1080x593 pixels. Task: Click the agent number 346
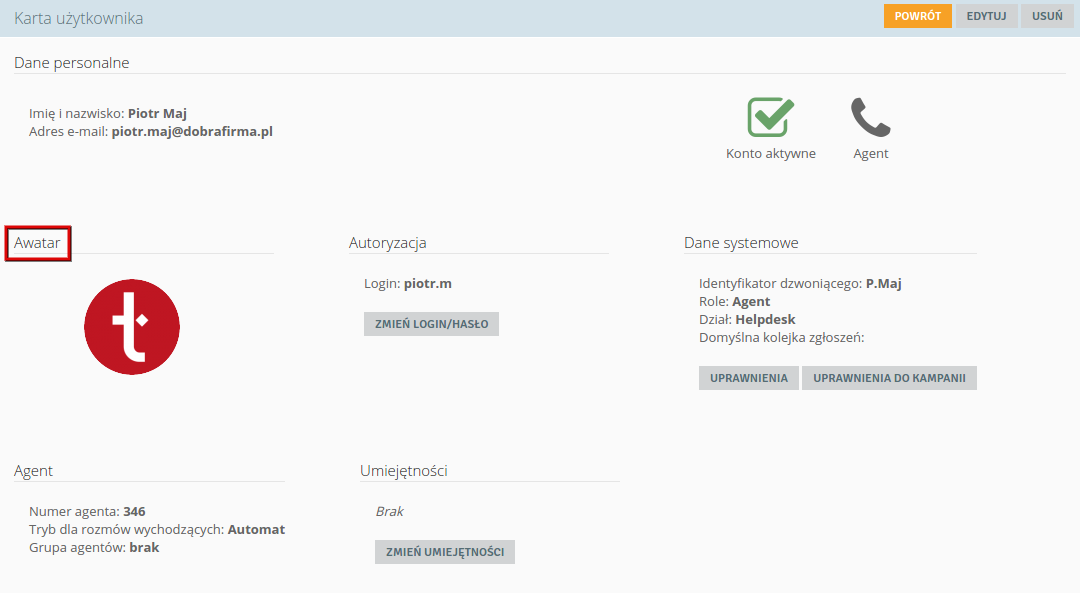134,512
